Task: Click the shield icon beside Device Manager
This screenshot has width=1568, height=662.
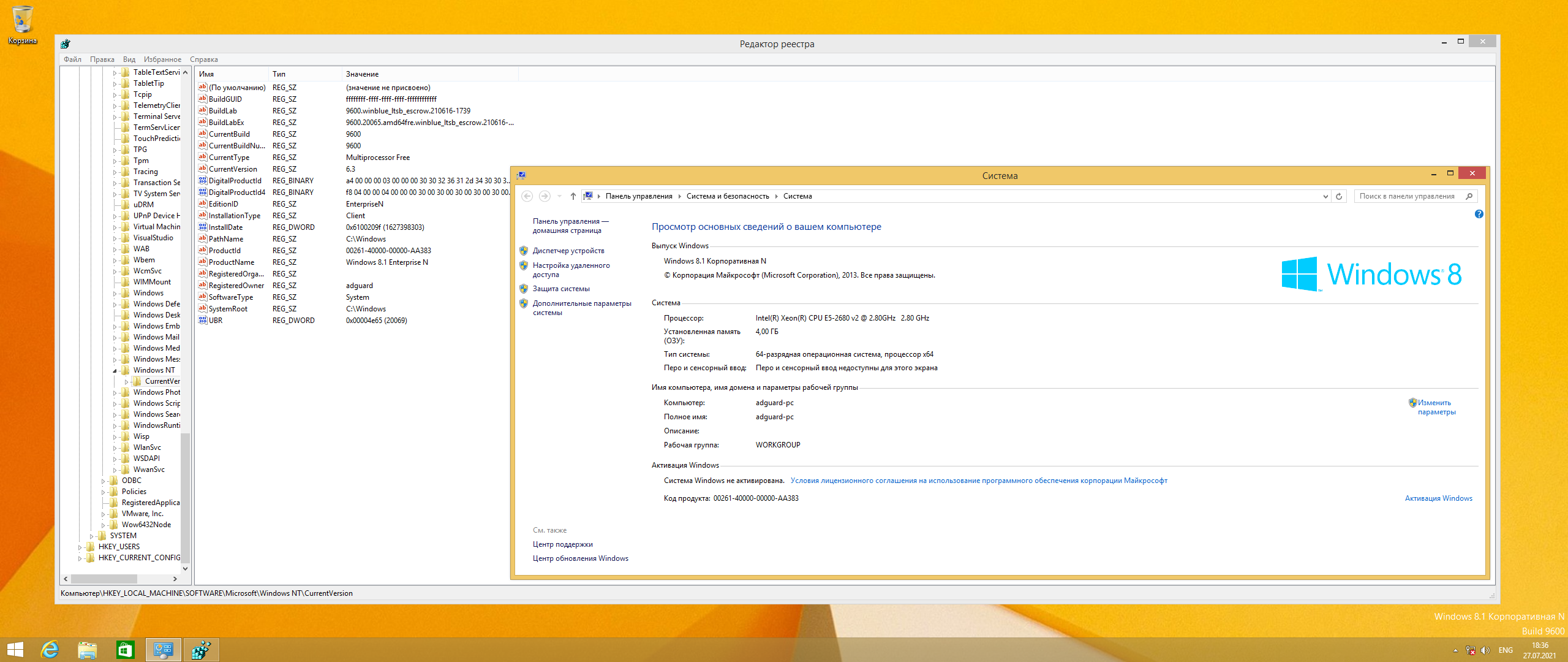Action: point(524,251)
